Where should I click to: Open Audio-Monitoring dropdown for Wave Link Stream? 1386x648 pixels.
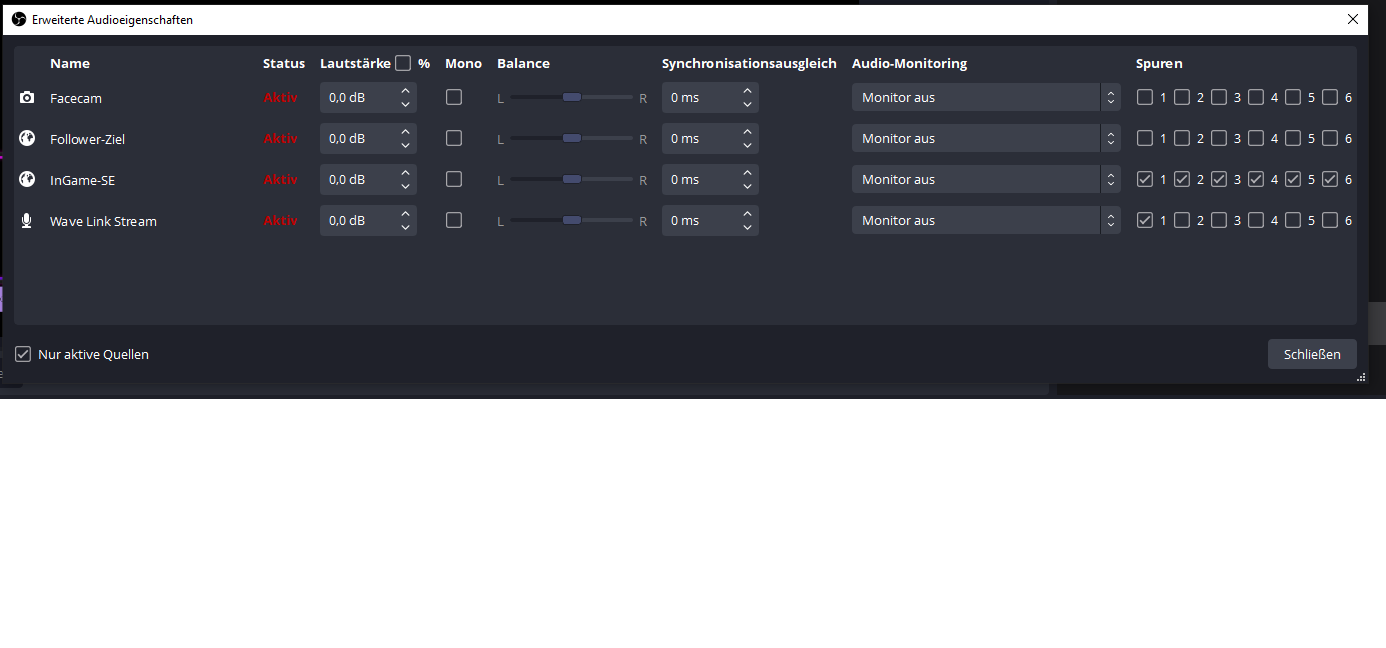click(985, 221)
